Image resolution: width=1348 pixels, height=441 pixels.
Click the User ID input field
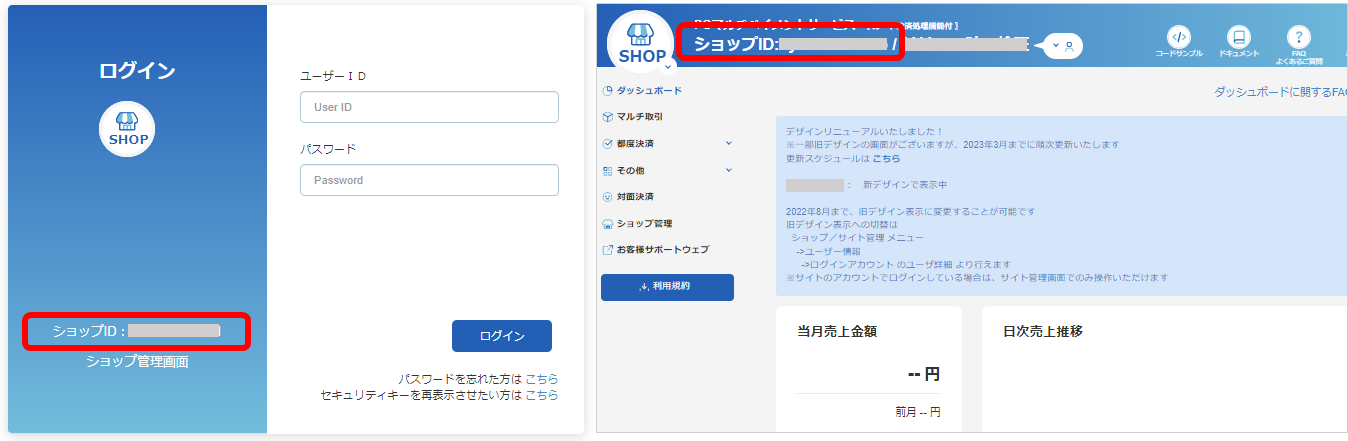click(429, 107)
